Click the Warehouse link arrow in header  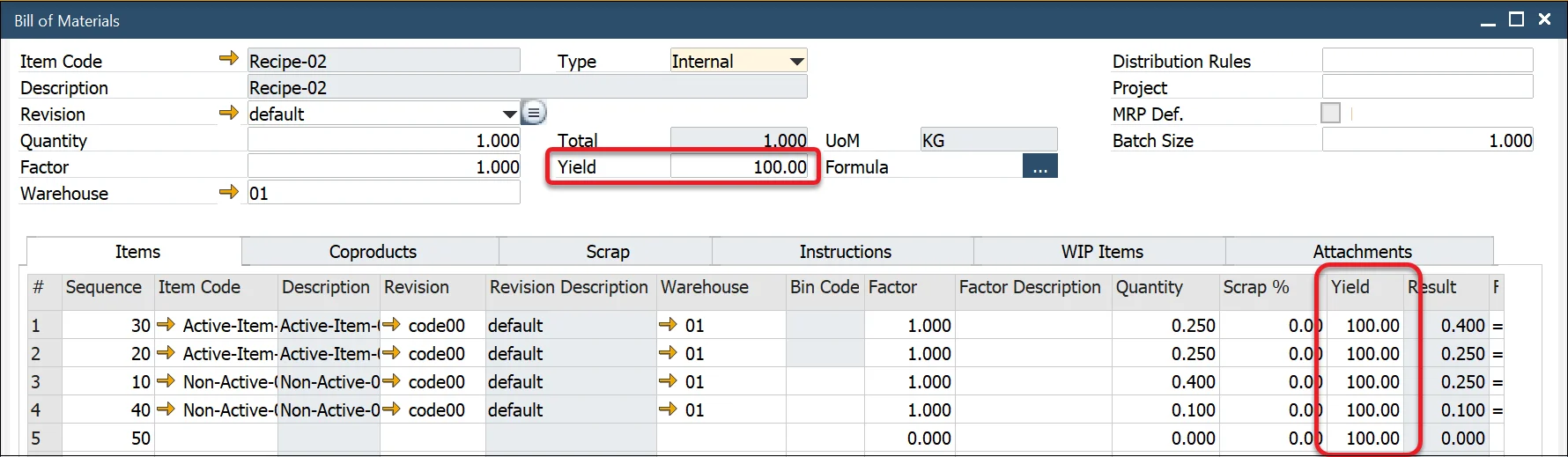click(228, 192)
